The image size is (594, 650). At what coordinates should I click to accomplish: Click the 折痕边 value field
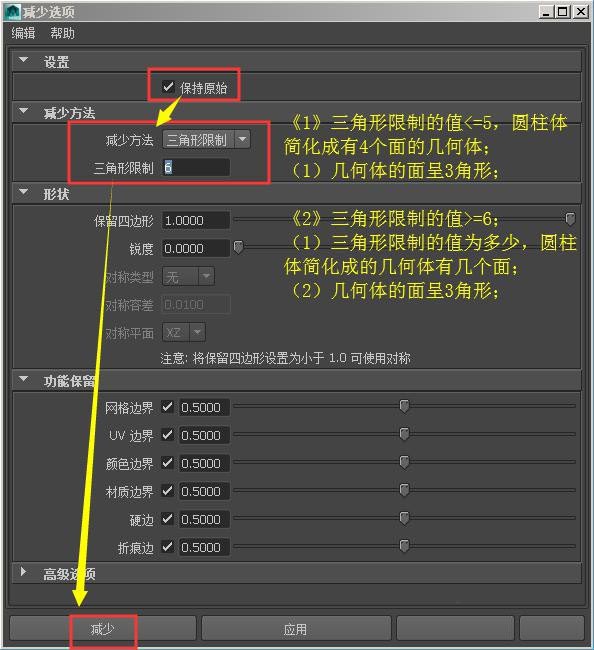204,548
